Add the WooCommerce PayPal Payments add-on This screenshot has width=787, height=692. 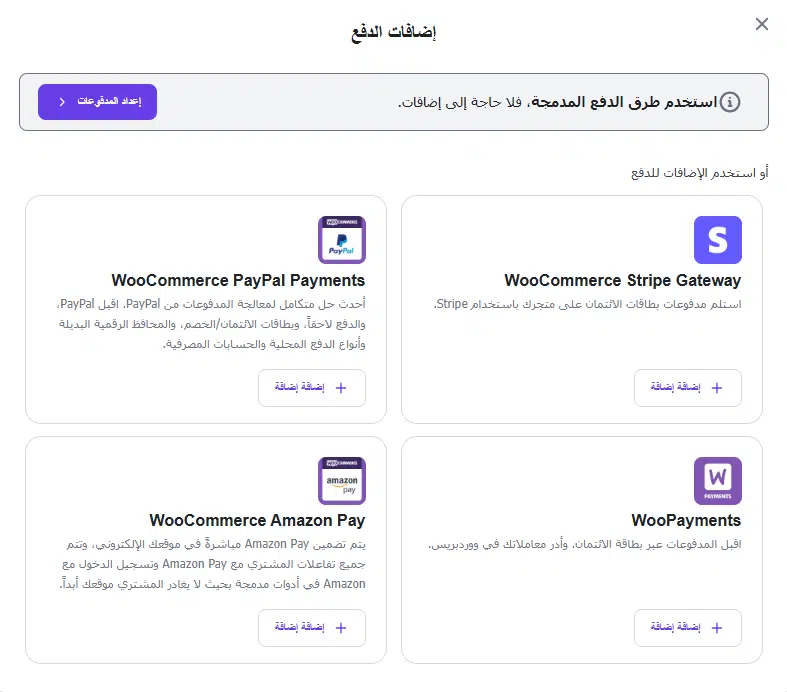coord(312,388)
